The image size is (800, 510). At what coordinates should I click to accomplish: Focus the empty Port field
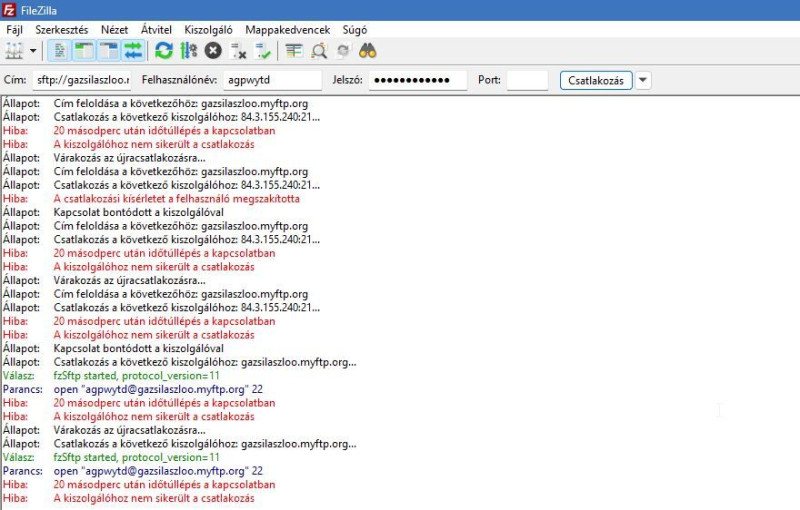528,80
